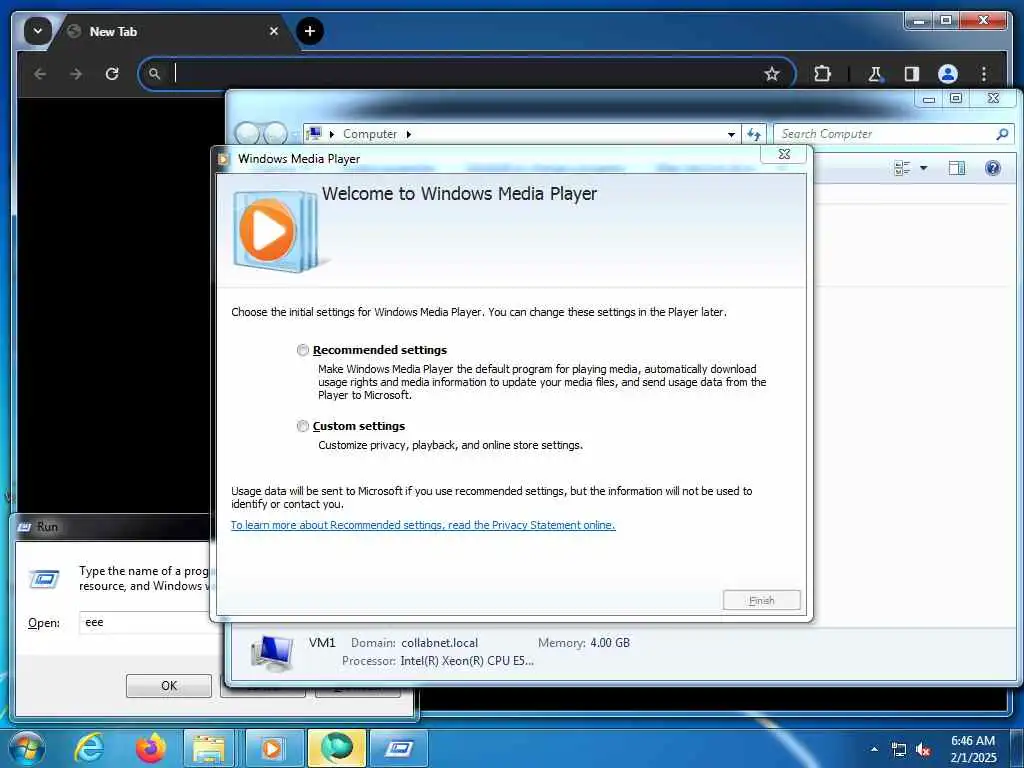Open Chrome extensions puzzle icon

click(x=822, y=74)
